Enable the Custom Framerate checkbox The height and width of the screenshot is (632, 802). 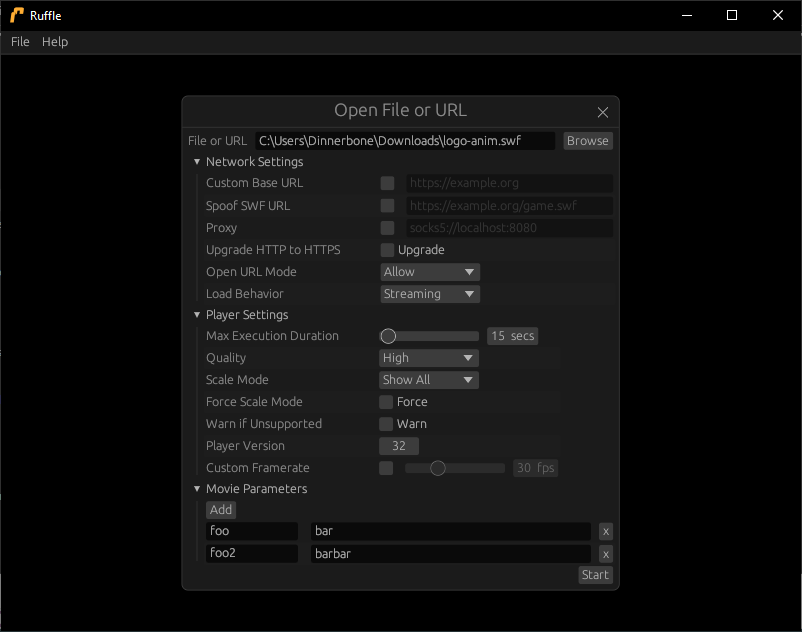[x=386, y=468]
